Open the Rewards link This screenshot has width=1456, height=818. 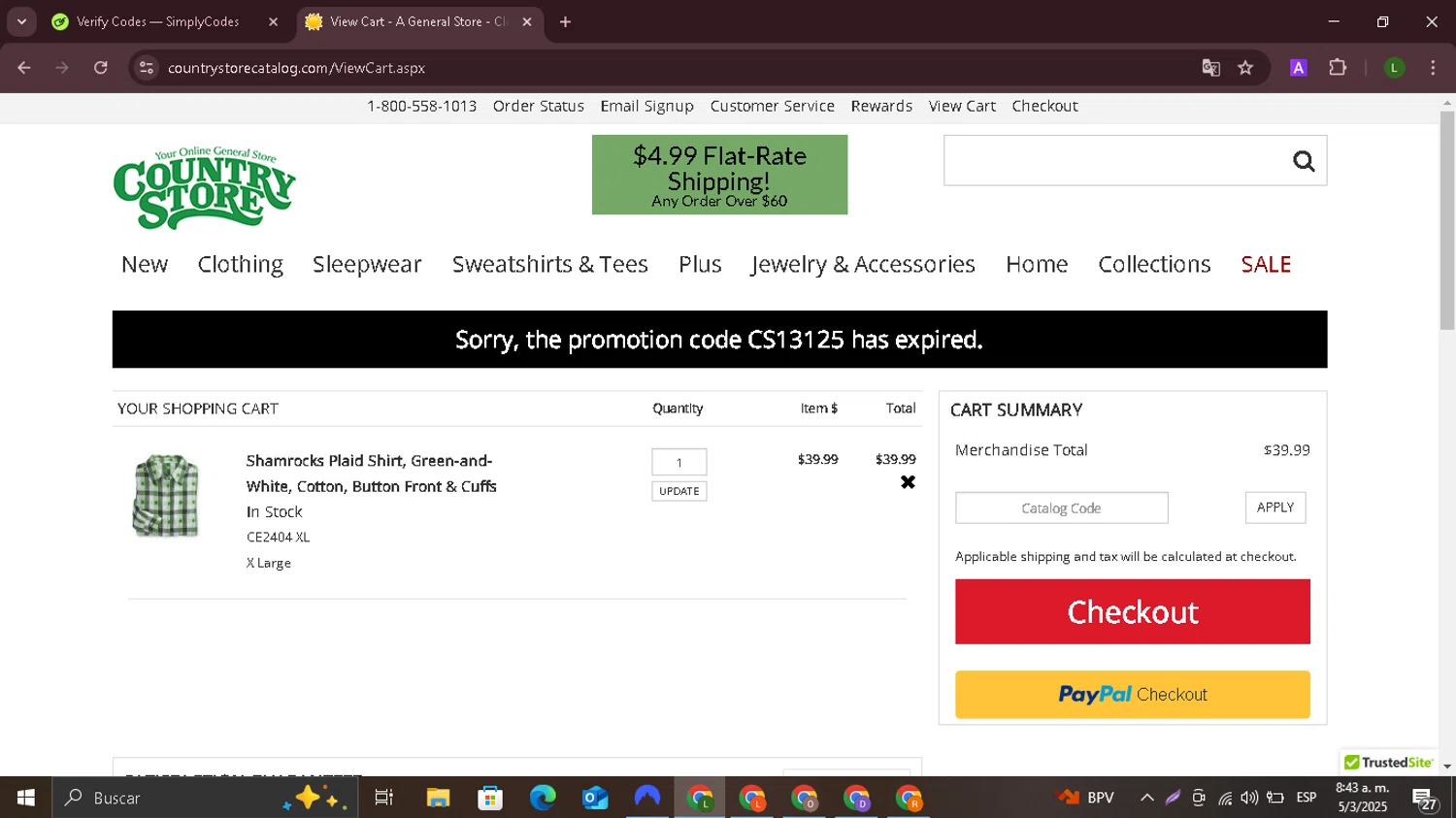point(881,106)
